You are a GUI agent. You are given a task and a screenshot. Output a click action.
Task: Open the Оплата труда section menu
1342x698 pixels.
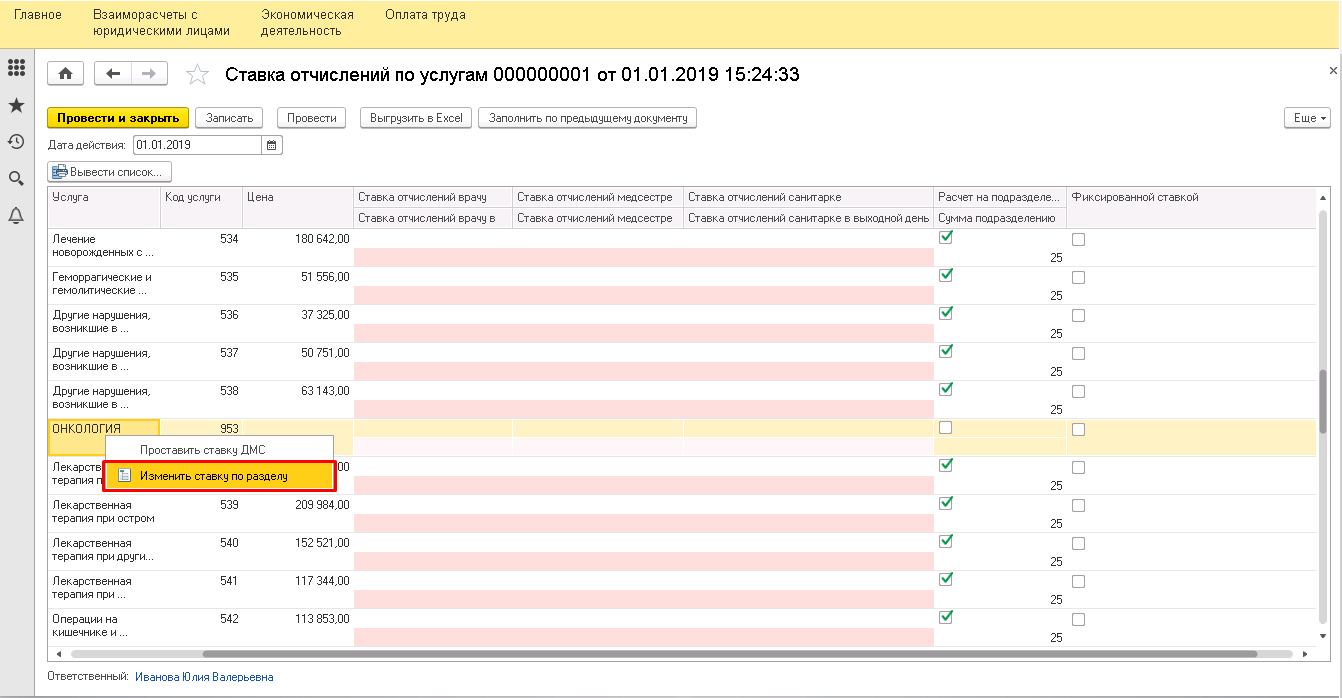tap(425, 15)
